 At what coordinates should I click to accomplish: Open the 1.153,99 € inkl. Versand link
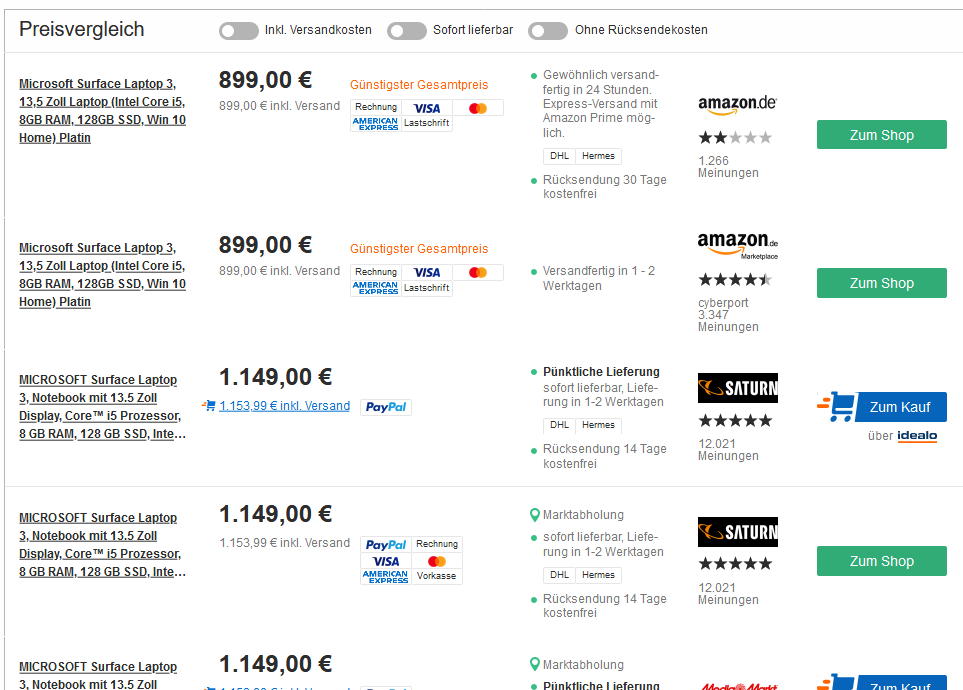point(285,406)
